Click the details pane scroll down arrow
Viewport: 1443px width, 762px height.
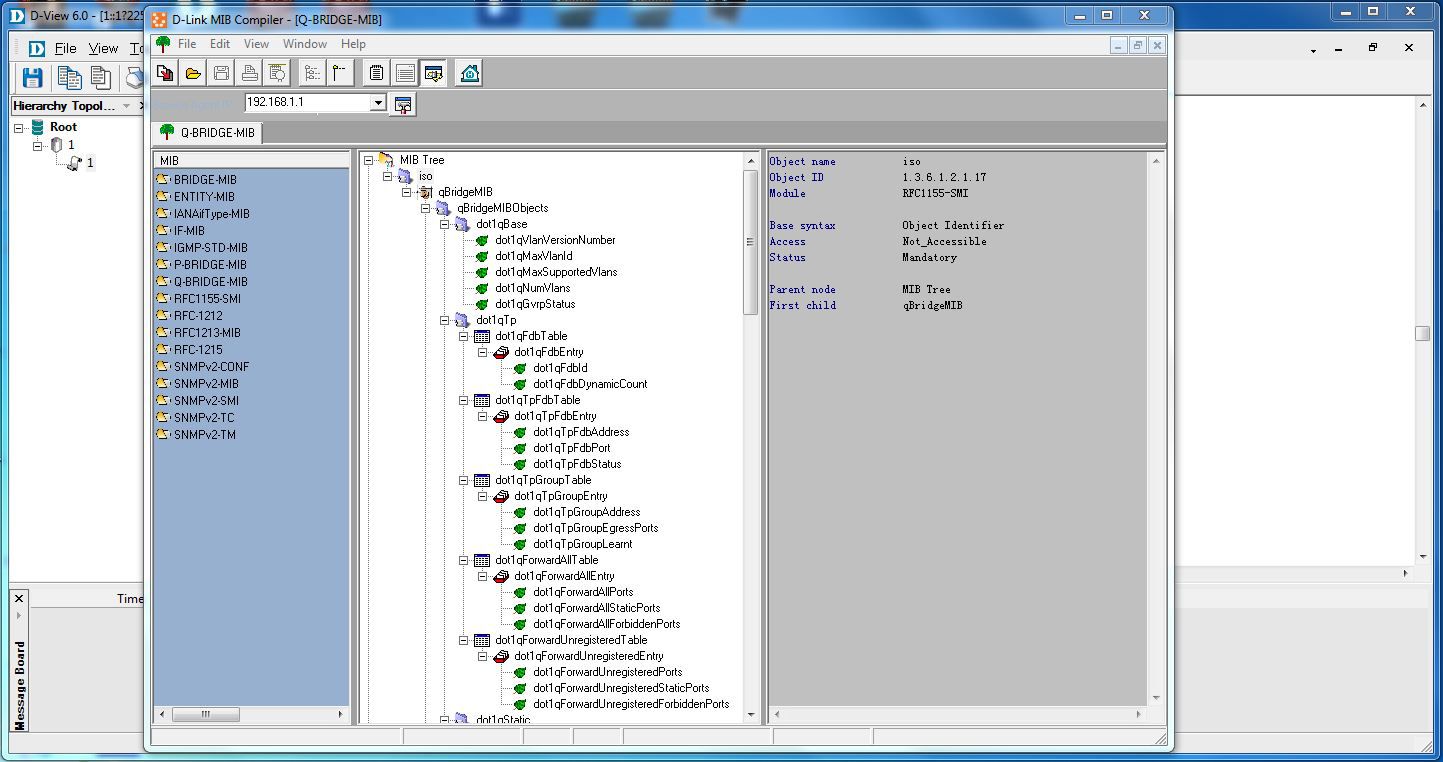point(1156,698)
